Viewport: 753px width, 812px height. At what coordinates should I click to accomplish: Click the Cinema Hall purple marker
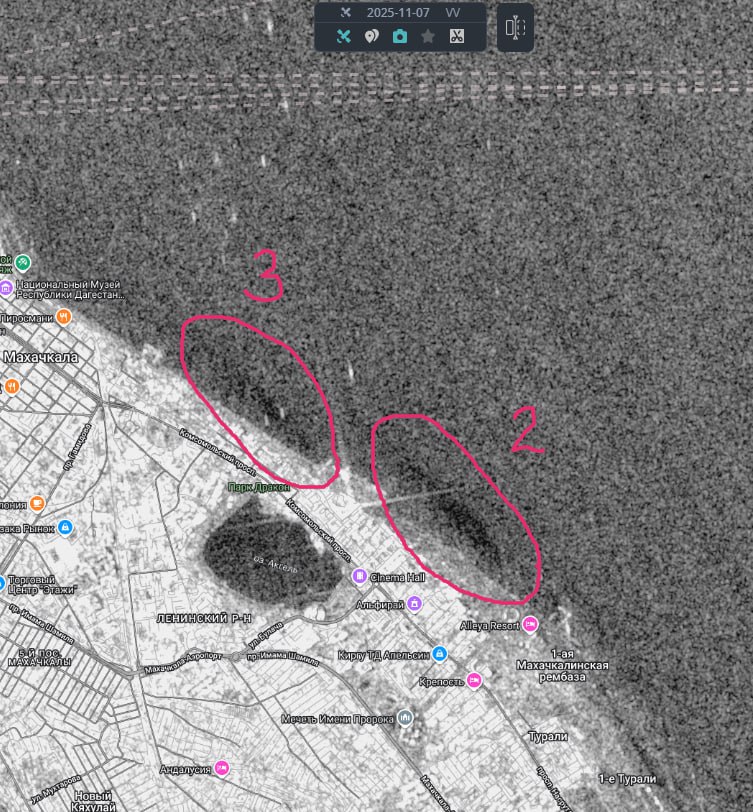pyautogui.click(x=359, y=576)
